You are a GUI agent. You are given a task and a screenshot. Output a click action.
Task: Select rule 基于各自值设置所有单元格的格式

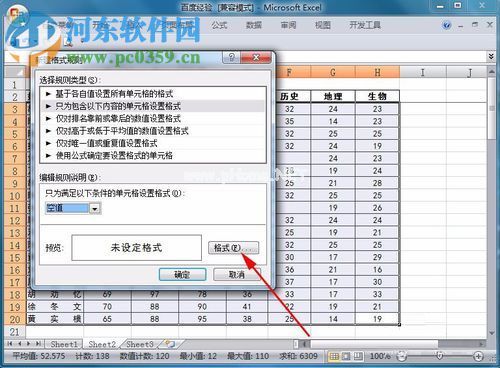click(153, 94)
